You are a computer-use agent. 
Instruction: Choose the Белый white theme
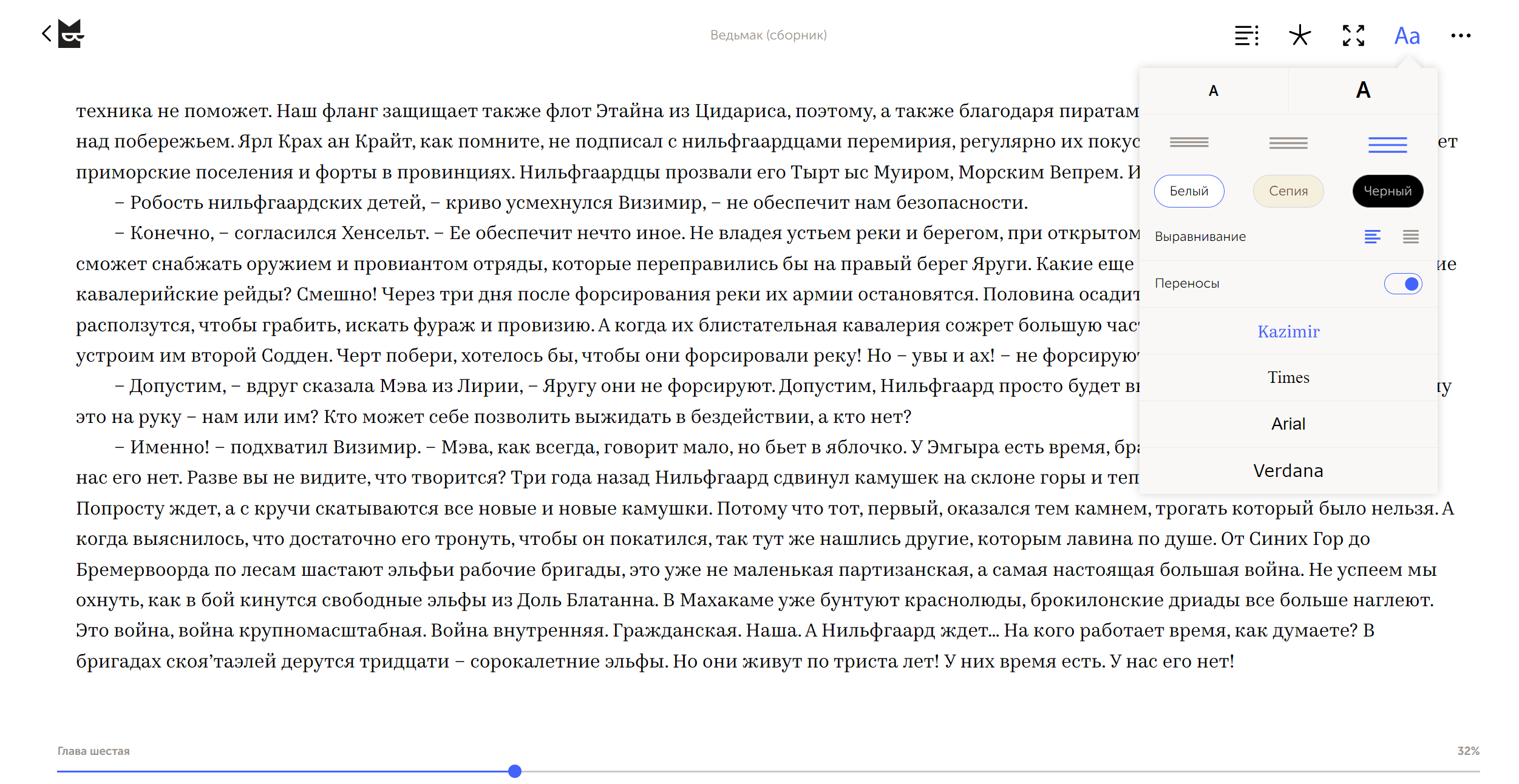[x=1189, y=191]
